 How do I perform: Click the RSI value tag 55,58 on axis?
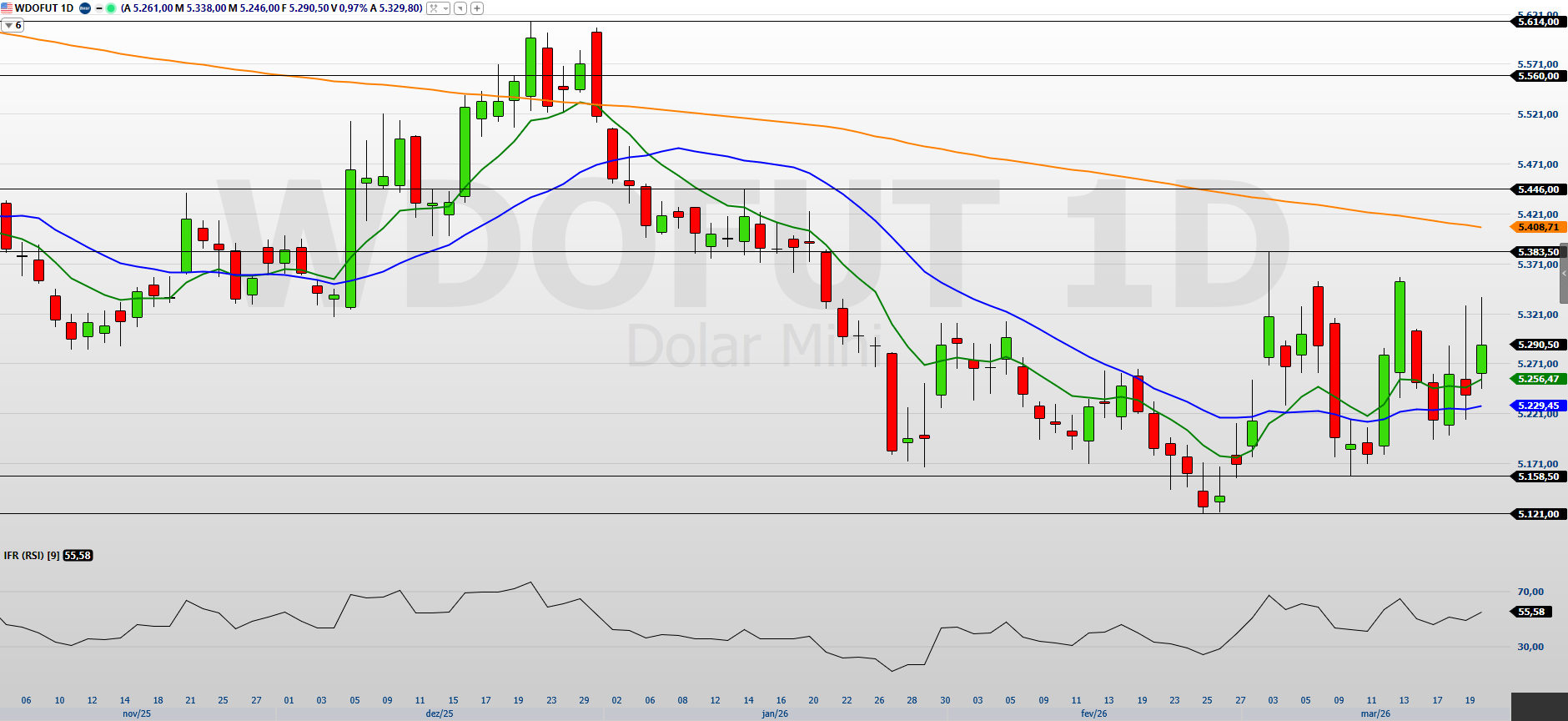coord(1531,612)
